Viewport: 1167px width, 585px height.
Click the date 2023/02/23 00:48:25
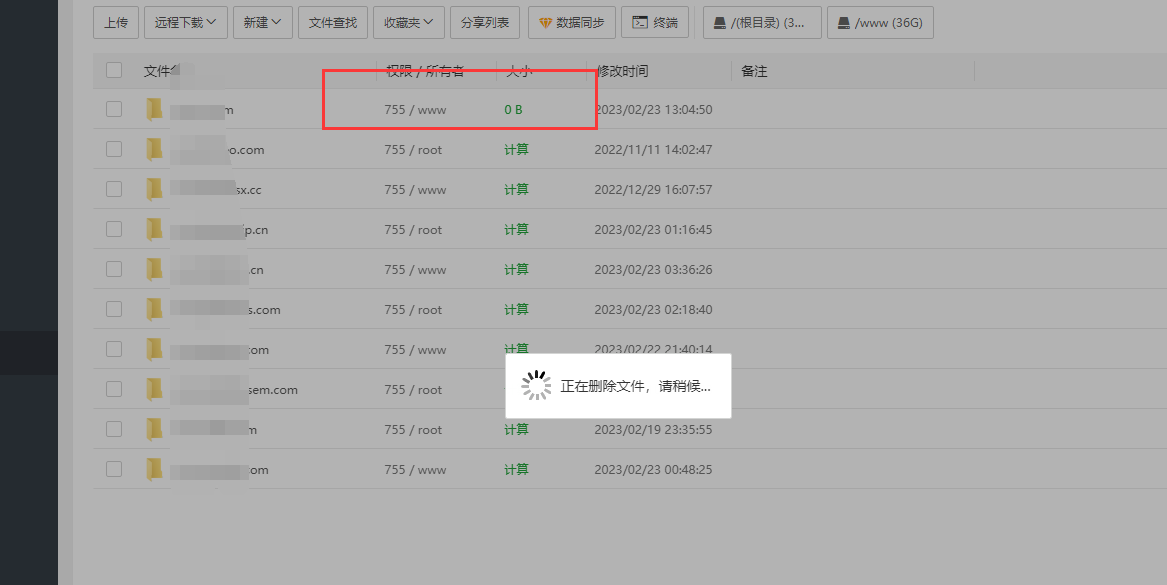653,470
